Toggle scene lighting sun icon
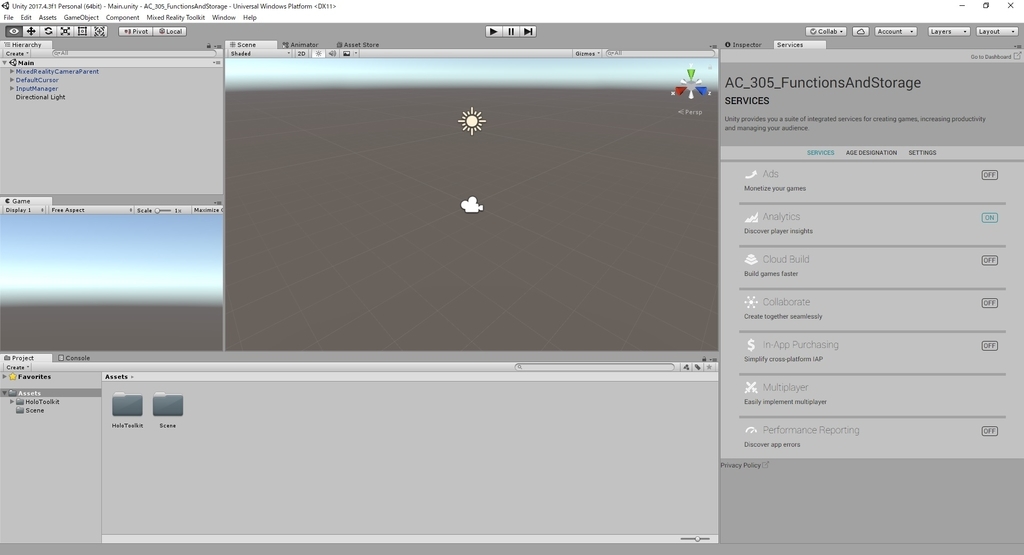This screenshot has width=1024, height=555. [318, 54]
